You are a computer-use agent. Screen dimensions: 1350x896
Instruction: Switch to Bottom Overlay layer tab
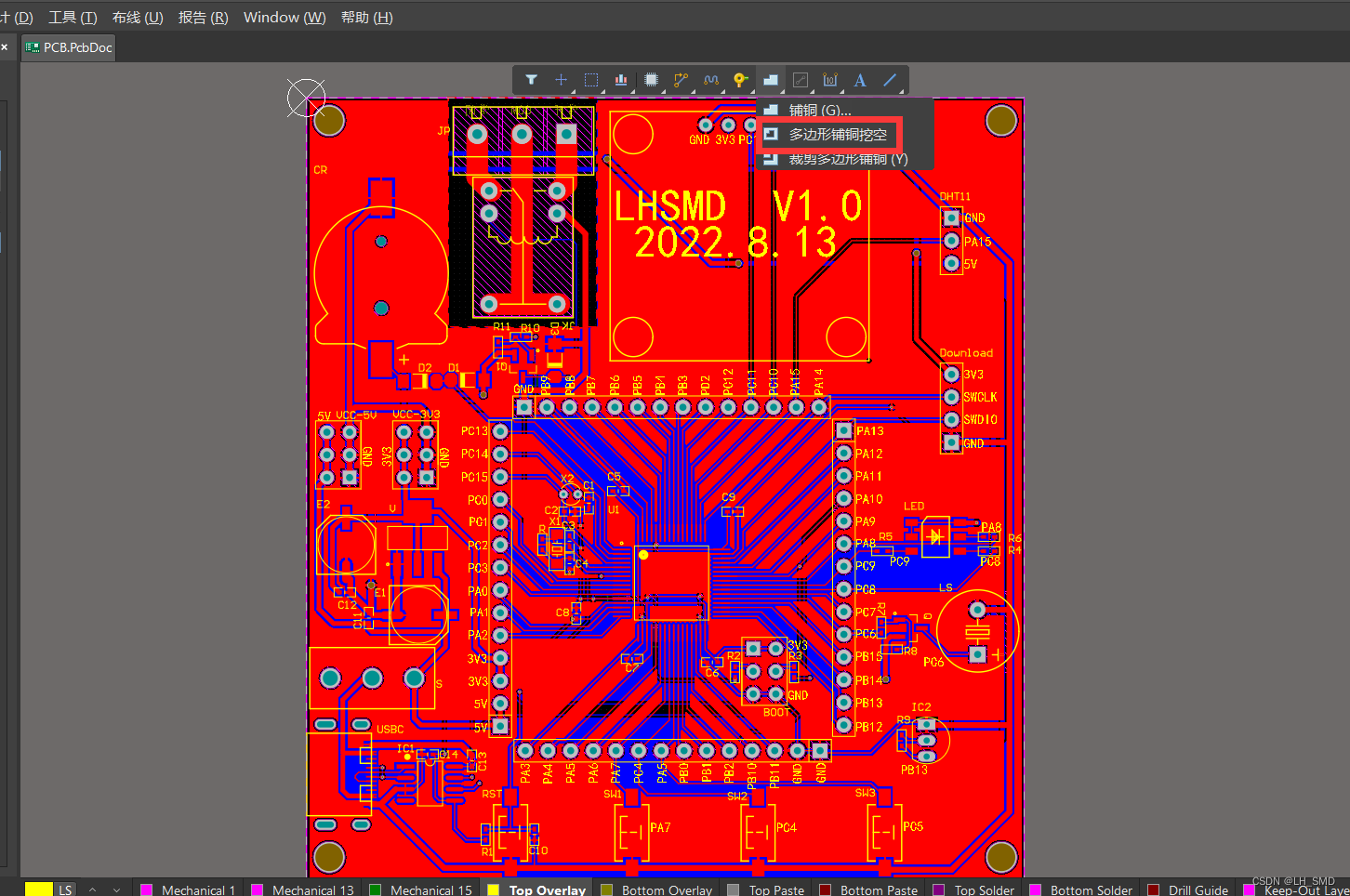coord(656,889)
